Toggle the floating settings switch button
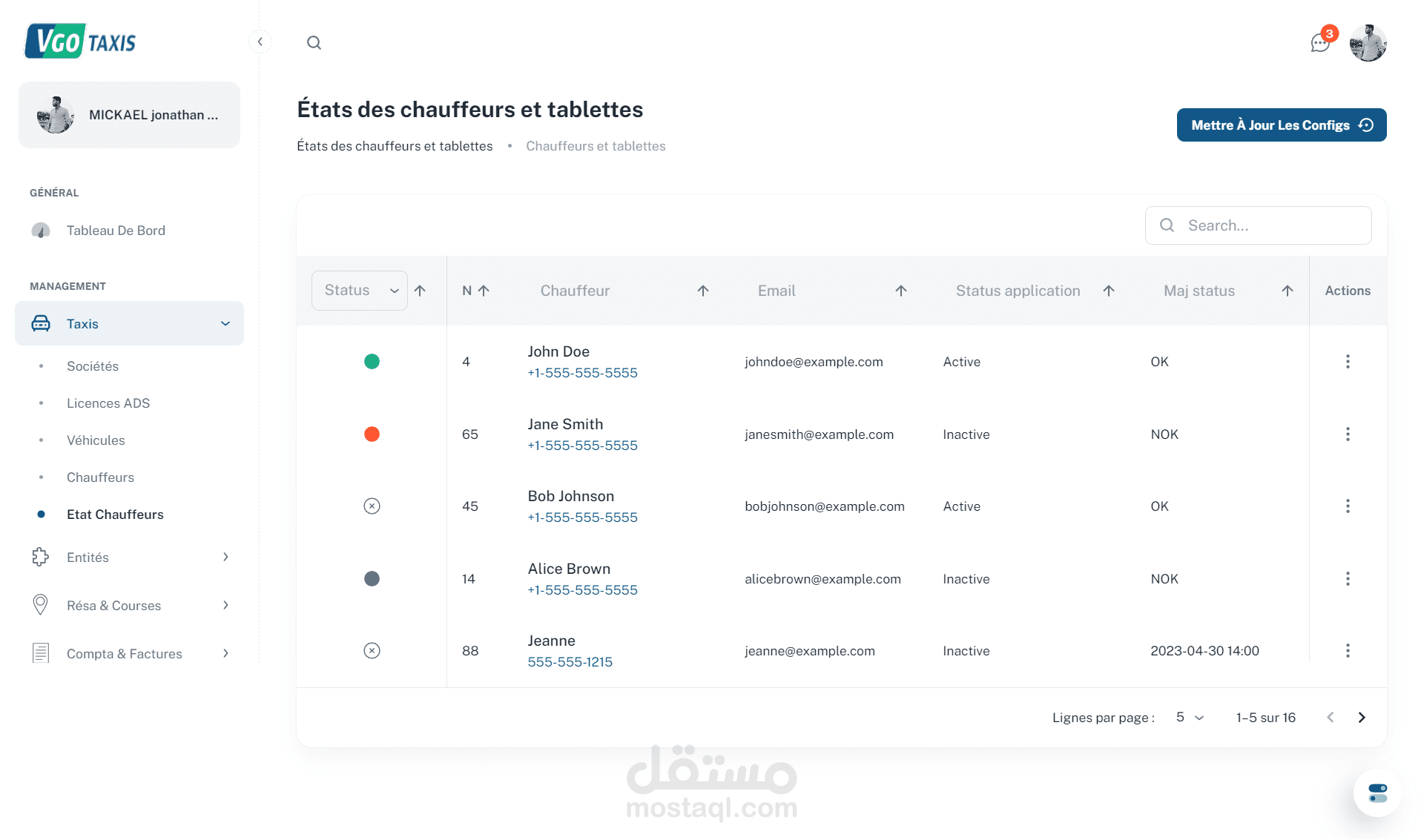The image size is (1424, 840). pyautogui.click(x=1377, y=793)
